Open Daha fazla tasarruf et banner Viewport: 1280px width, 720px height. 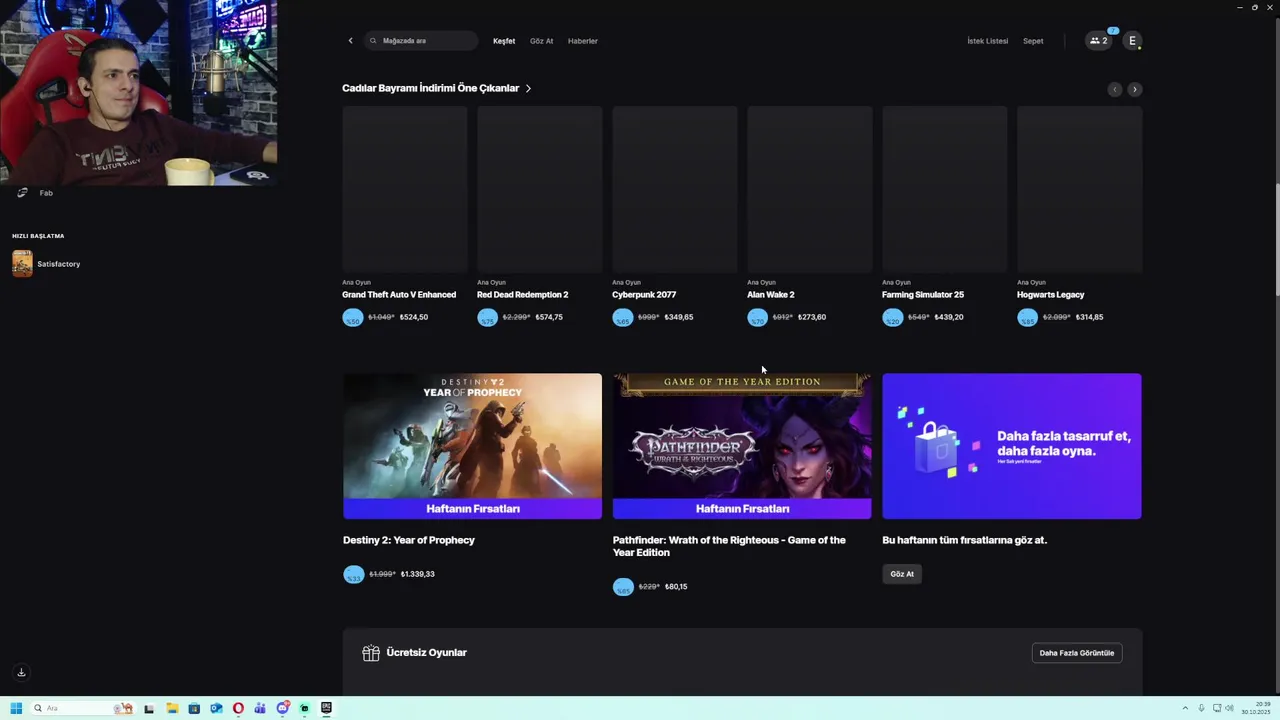coord(1012,446)
